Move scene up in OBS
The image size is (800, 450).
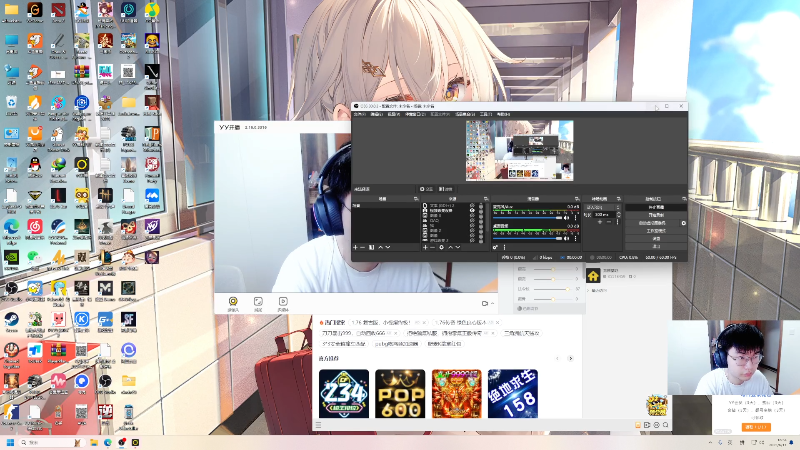[x=381, y=247]
